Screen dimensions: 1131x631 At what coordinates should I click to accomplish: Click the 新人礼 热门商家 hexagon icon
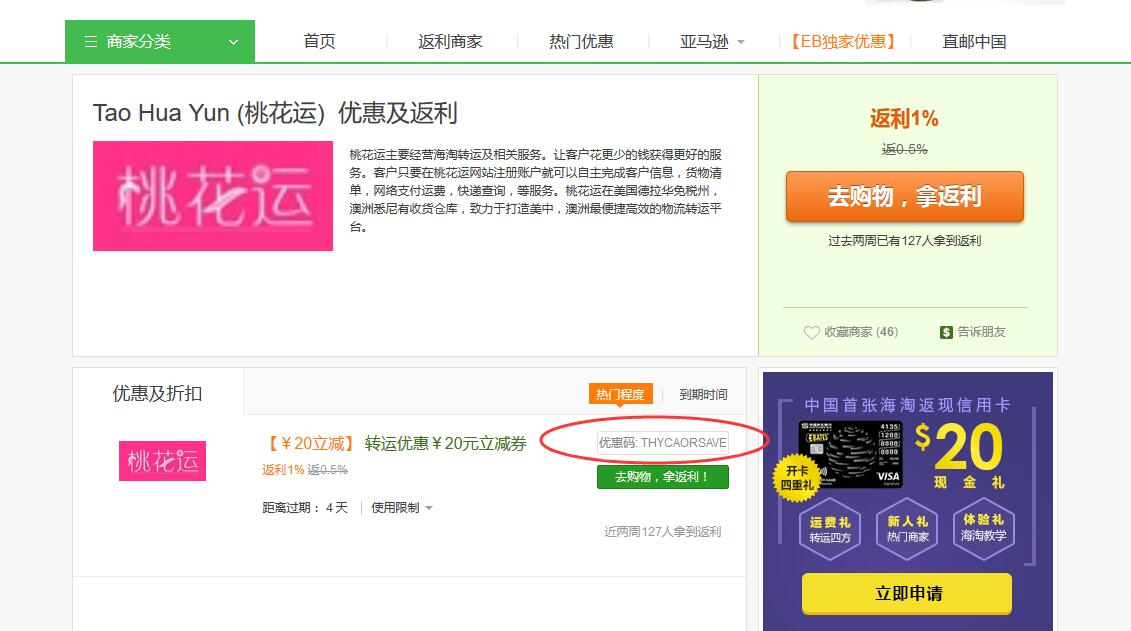click(907, 529)
